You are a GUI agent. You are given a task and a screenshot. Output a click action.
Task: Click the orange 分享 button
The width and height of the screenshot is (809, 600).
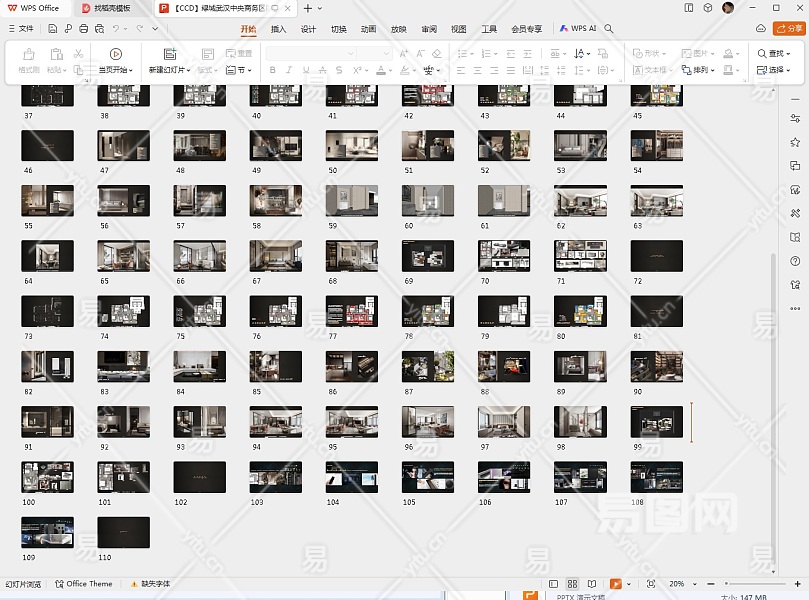(789, 29)
